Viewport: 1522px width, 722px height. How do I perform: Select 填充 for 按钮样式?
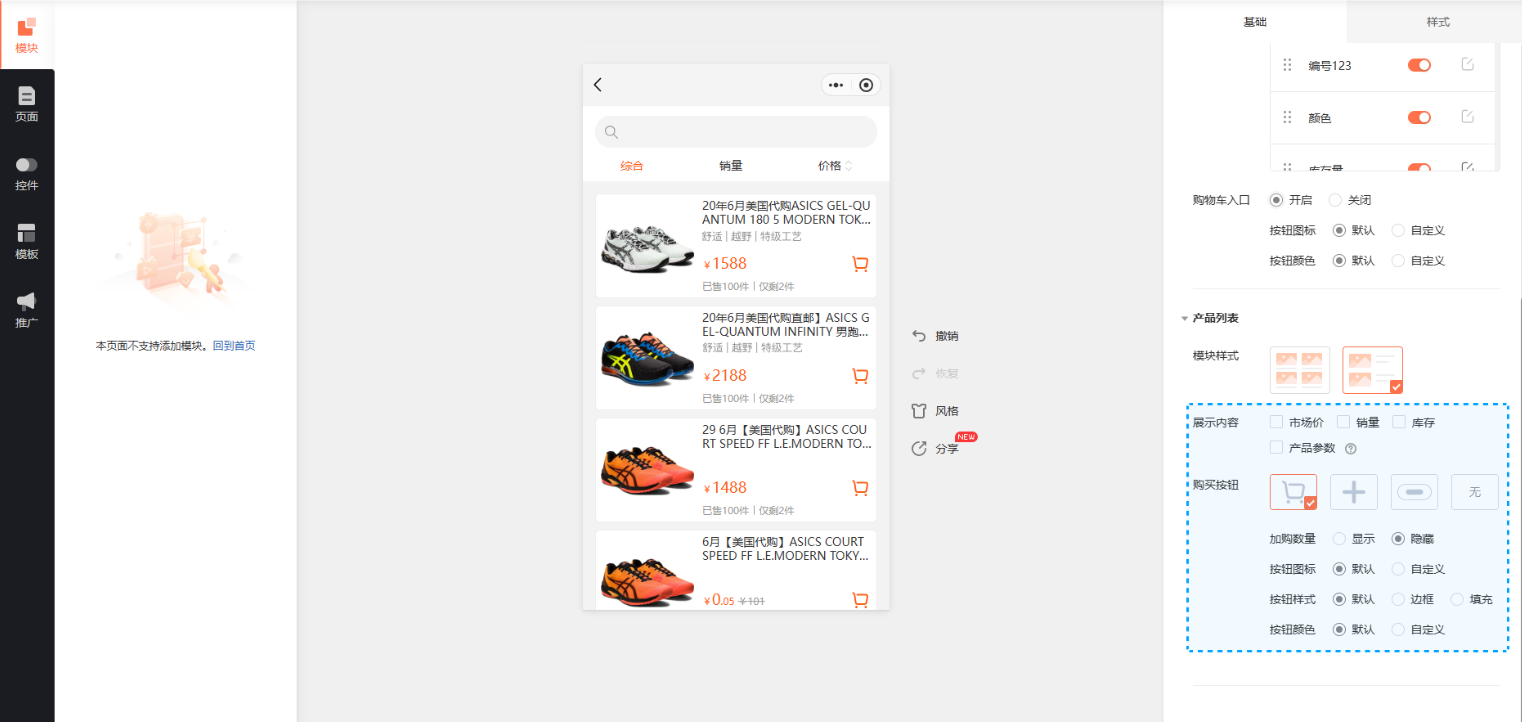click(x=1457, y=600)
